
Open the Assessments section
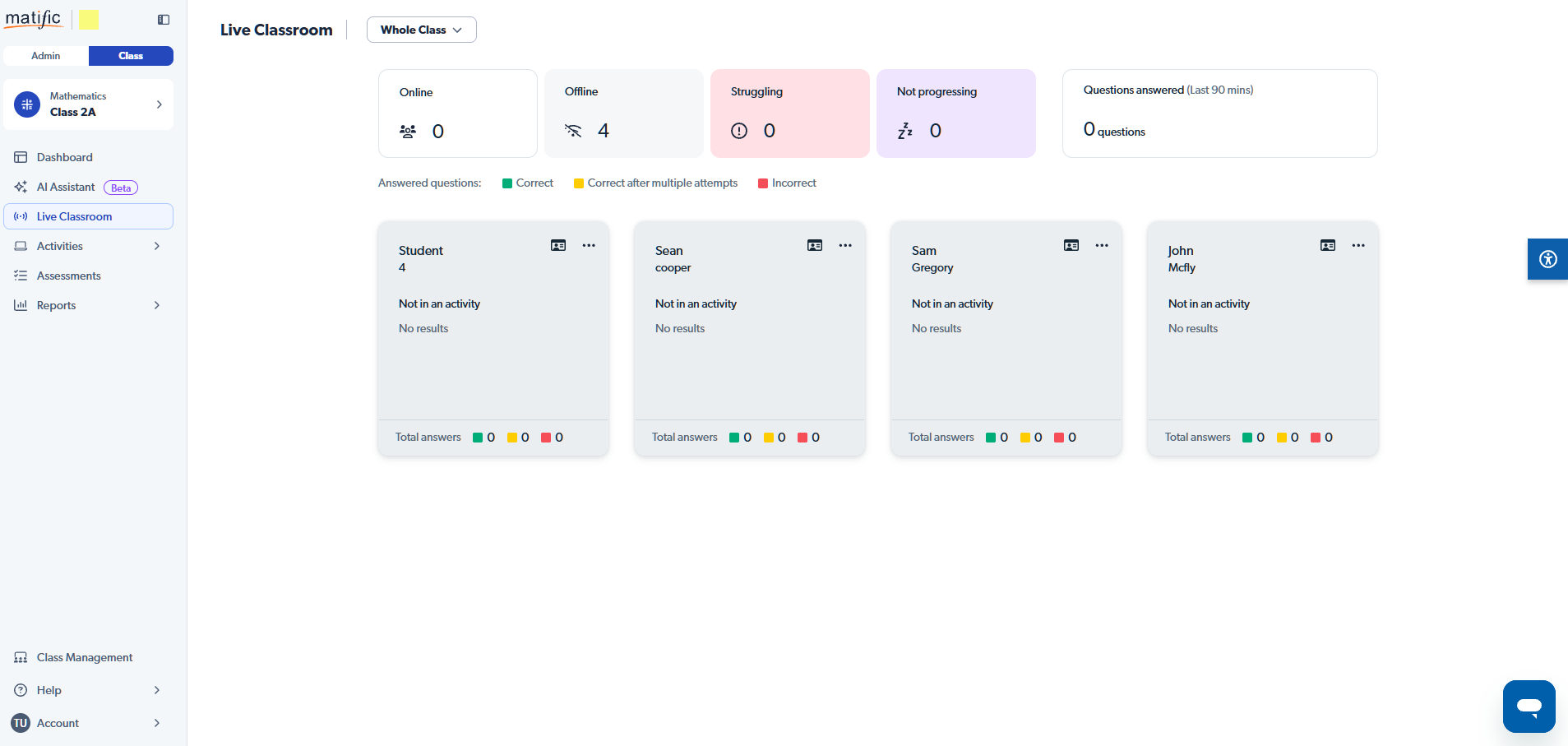(69, 276)
